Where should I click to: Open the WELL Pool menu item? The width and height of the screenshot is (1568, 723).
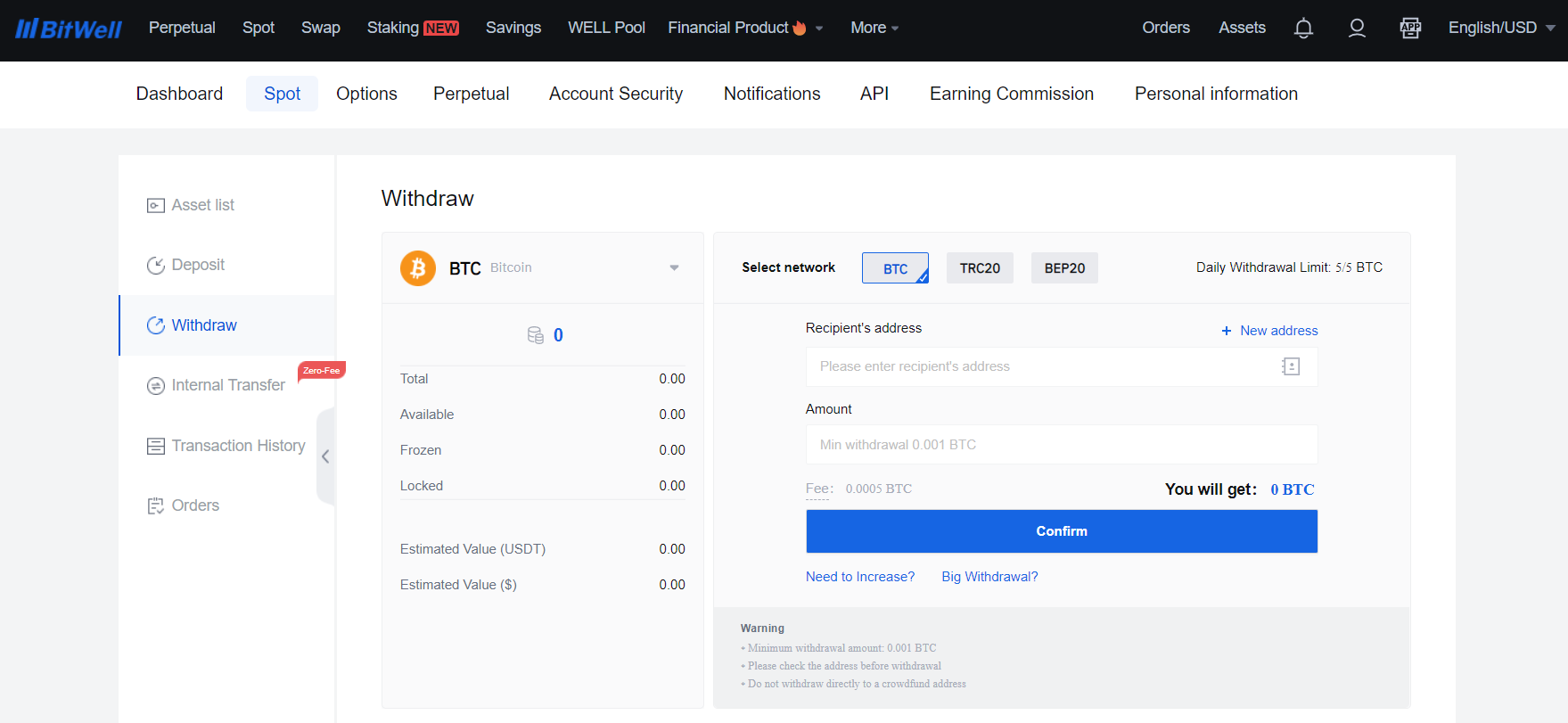606,28
